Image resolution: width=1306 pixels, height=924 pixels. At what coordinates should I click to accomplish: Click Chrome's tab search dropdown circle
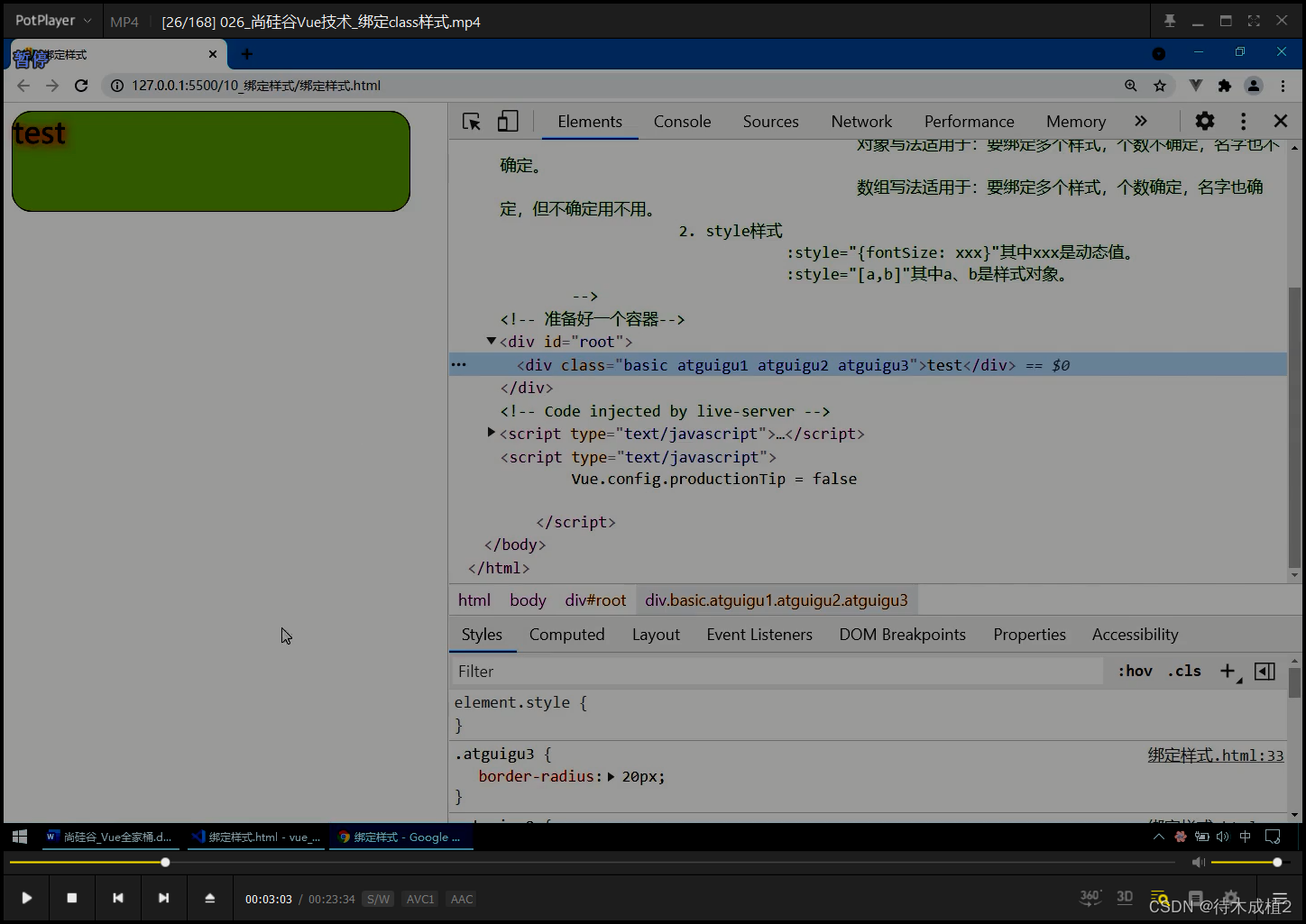[x=1159, y=54]
